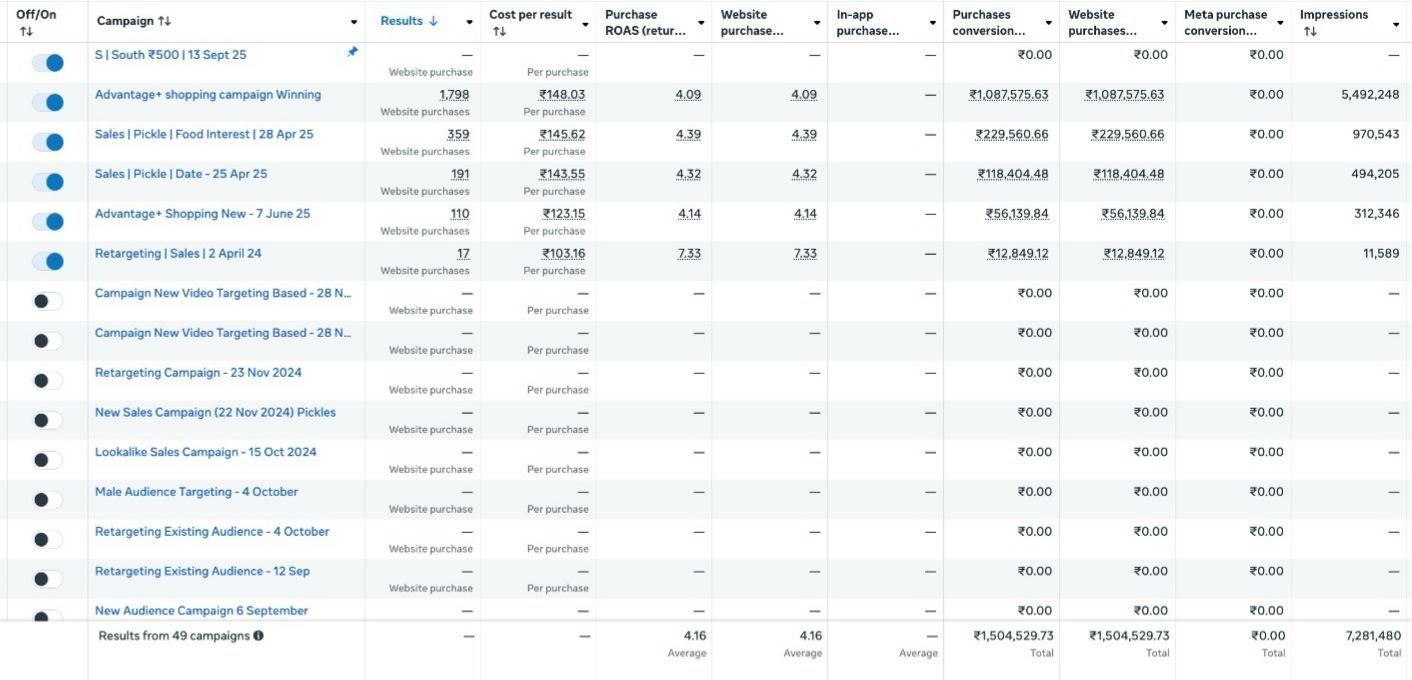
Task: Click the 1,798 website purchases result
Action: click(454, 95)
